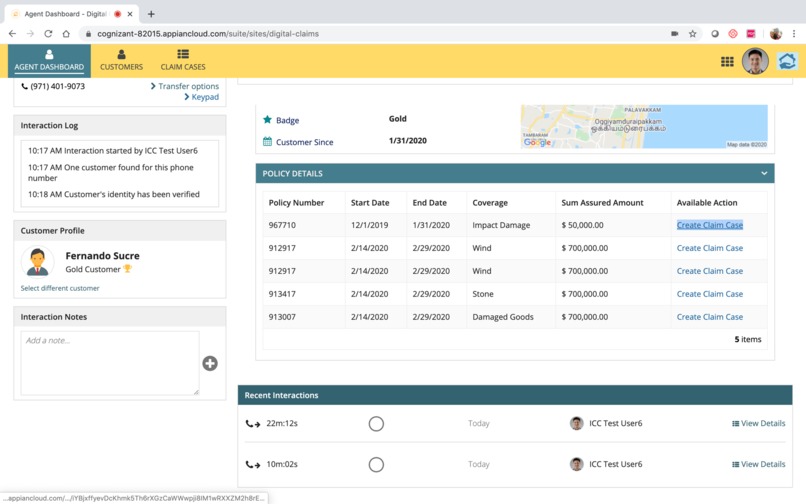This screenshot has width=806, height=504.
Task: Sort by End Date column header
Action: pyautogui.click(x=429, y=203)
